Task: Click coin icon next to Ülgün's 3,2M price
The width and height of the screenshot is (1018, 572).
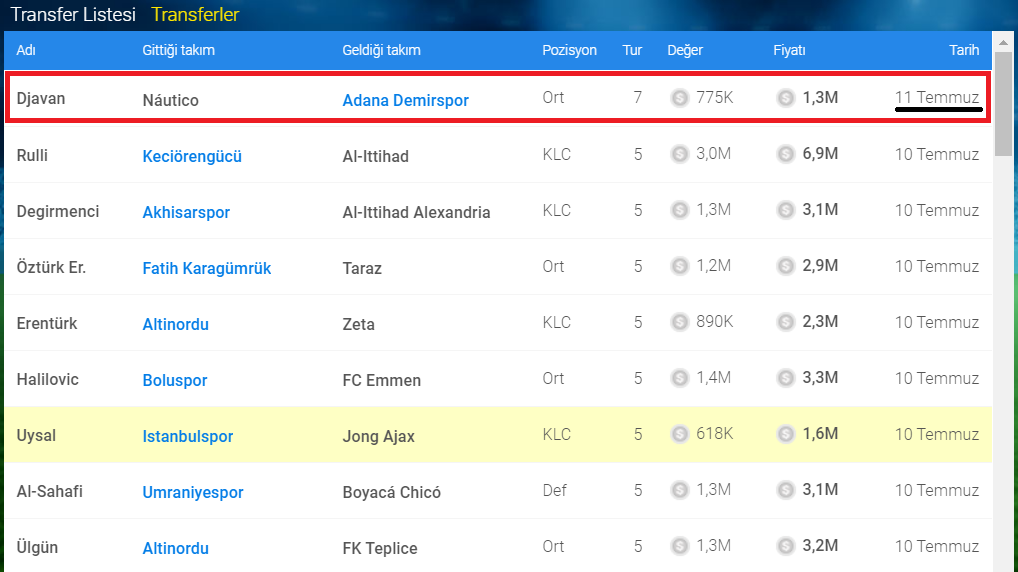Action: pyautogui.click(x=785, y=546)
